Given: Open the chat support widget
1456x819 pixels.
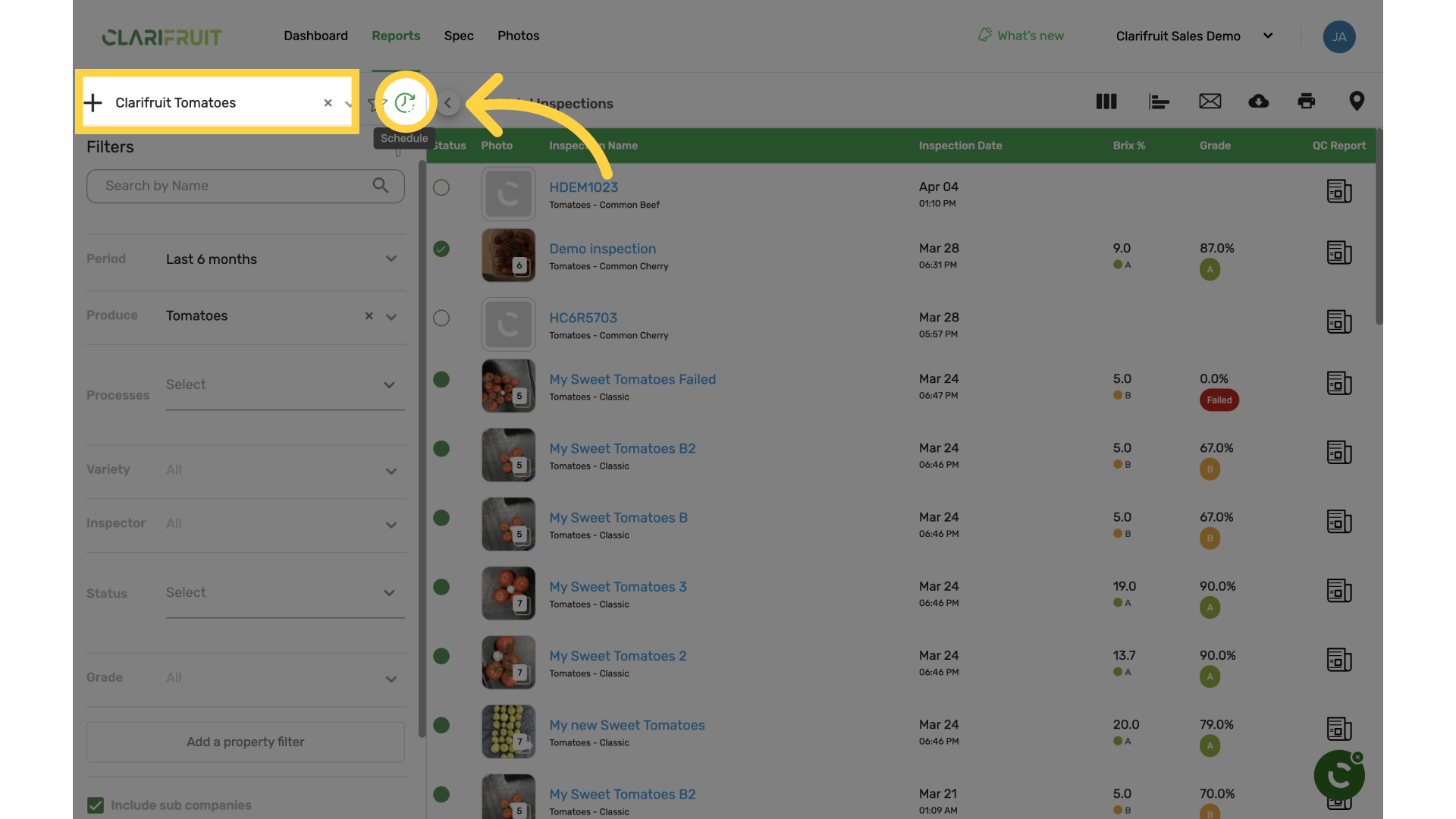Looking at the screenshot, I should tap(1338, 775).
